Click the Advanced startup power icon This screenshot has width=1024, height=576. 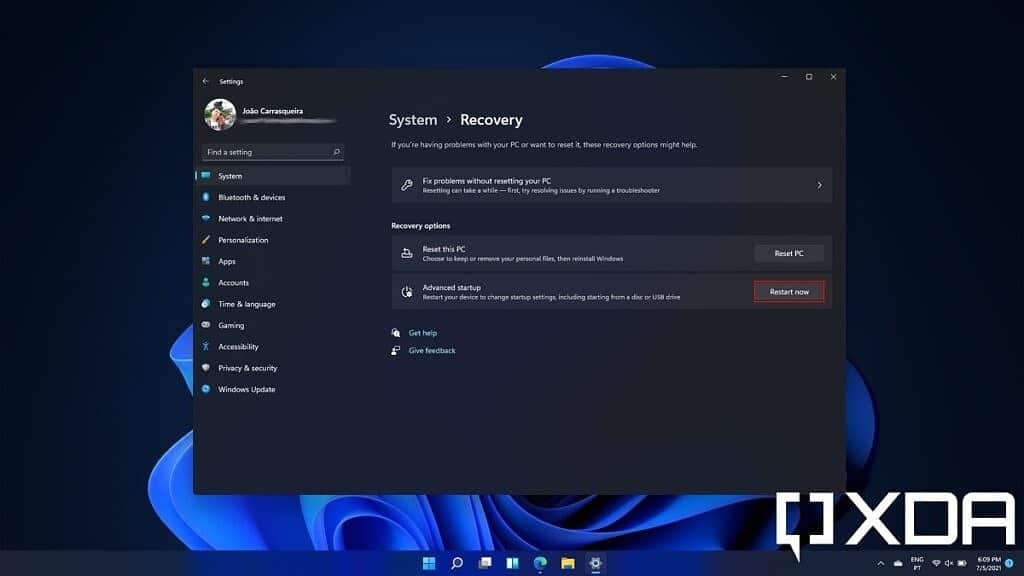[x=407, y=292]
